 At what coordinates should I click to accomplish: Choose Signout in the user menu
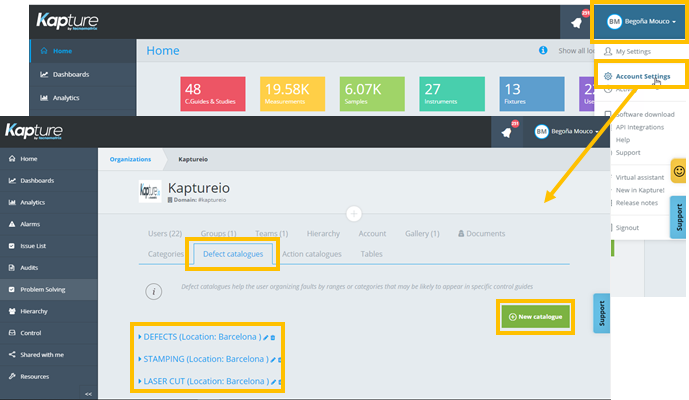tap(627, 228)
